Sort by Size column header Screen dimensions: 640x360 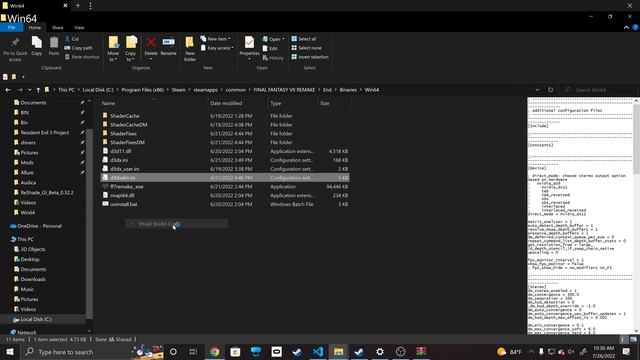point(334,103)
